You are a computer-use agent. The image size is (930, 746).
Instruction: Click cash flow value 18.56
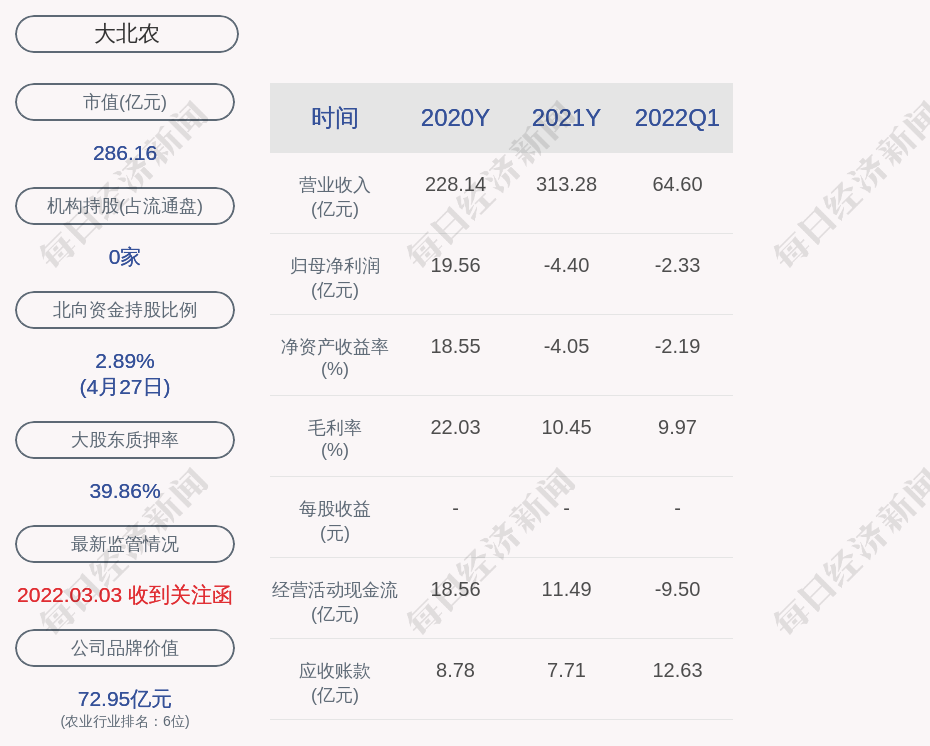click(x=456, y=589)
